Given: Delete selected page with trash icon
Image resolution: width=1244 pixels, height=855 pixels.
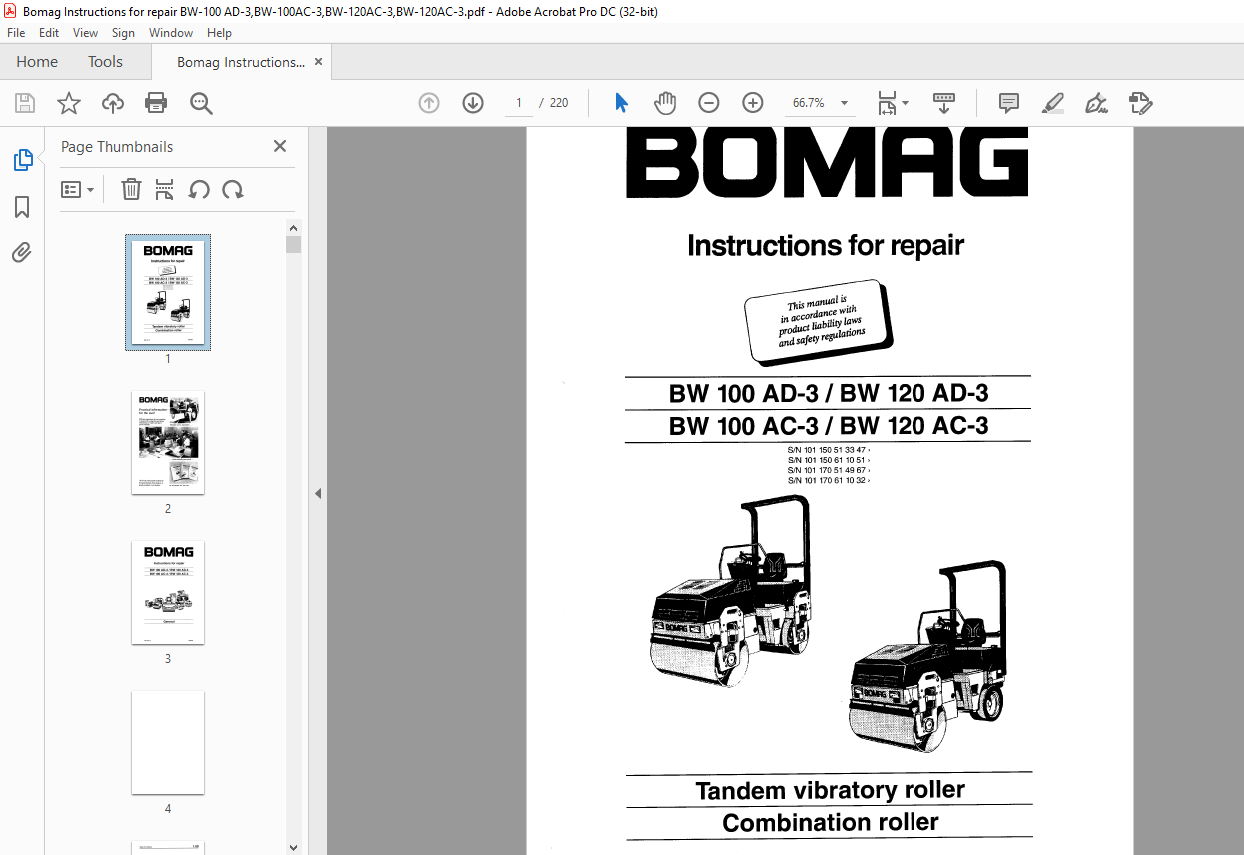Looking at the screenshot, I should click(131, 189).
